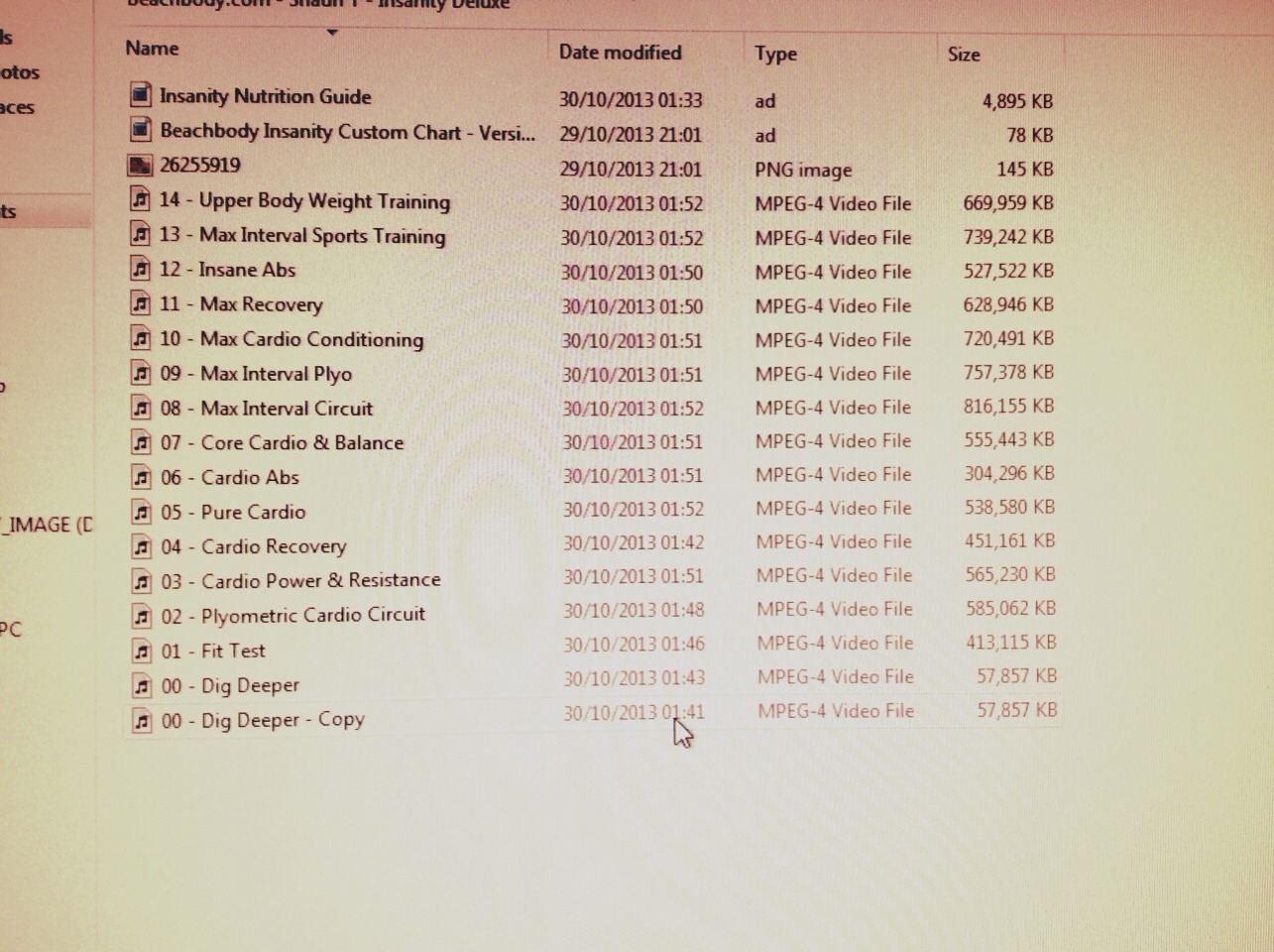Select the 00 - Dig Deeper - Copy icon
1274x952 pixels.
click(142, 720)
